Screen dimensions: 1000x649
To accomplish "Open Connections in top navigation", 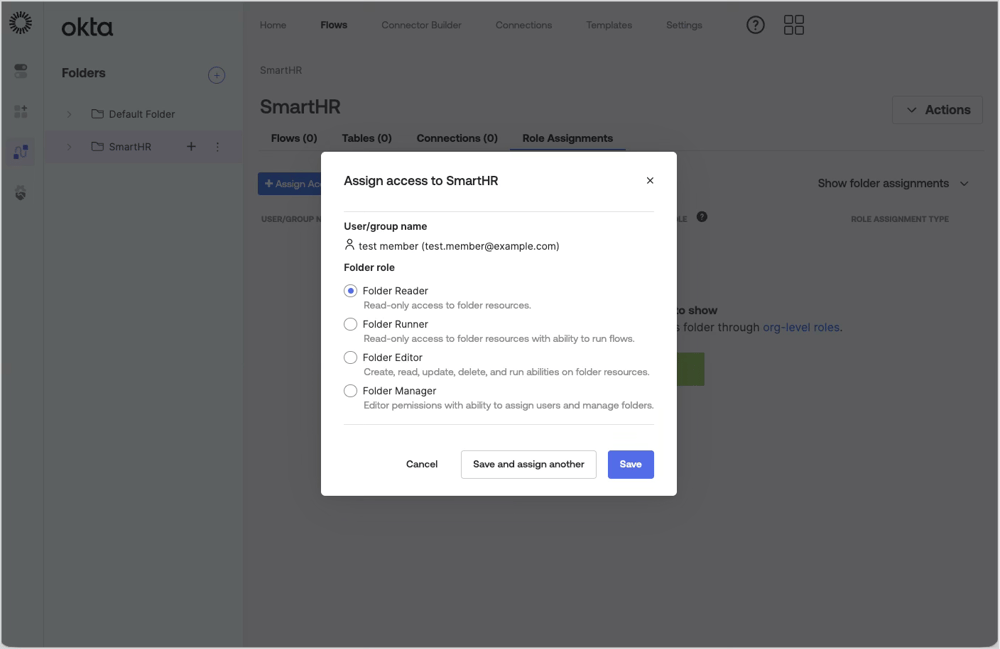I will point(524,25).
